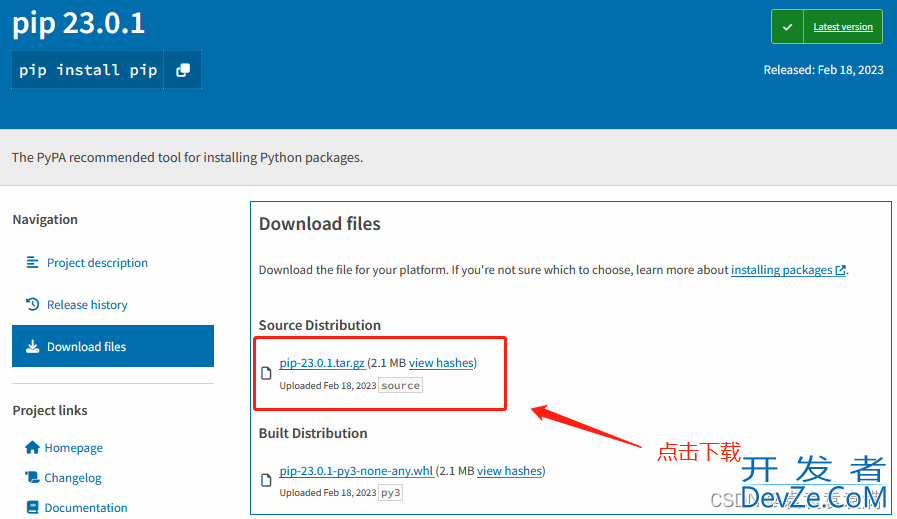
Task: Click the Documentation book icon
Action: point(32,507)
